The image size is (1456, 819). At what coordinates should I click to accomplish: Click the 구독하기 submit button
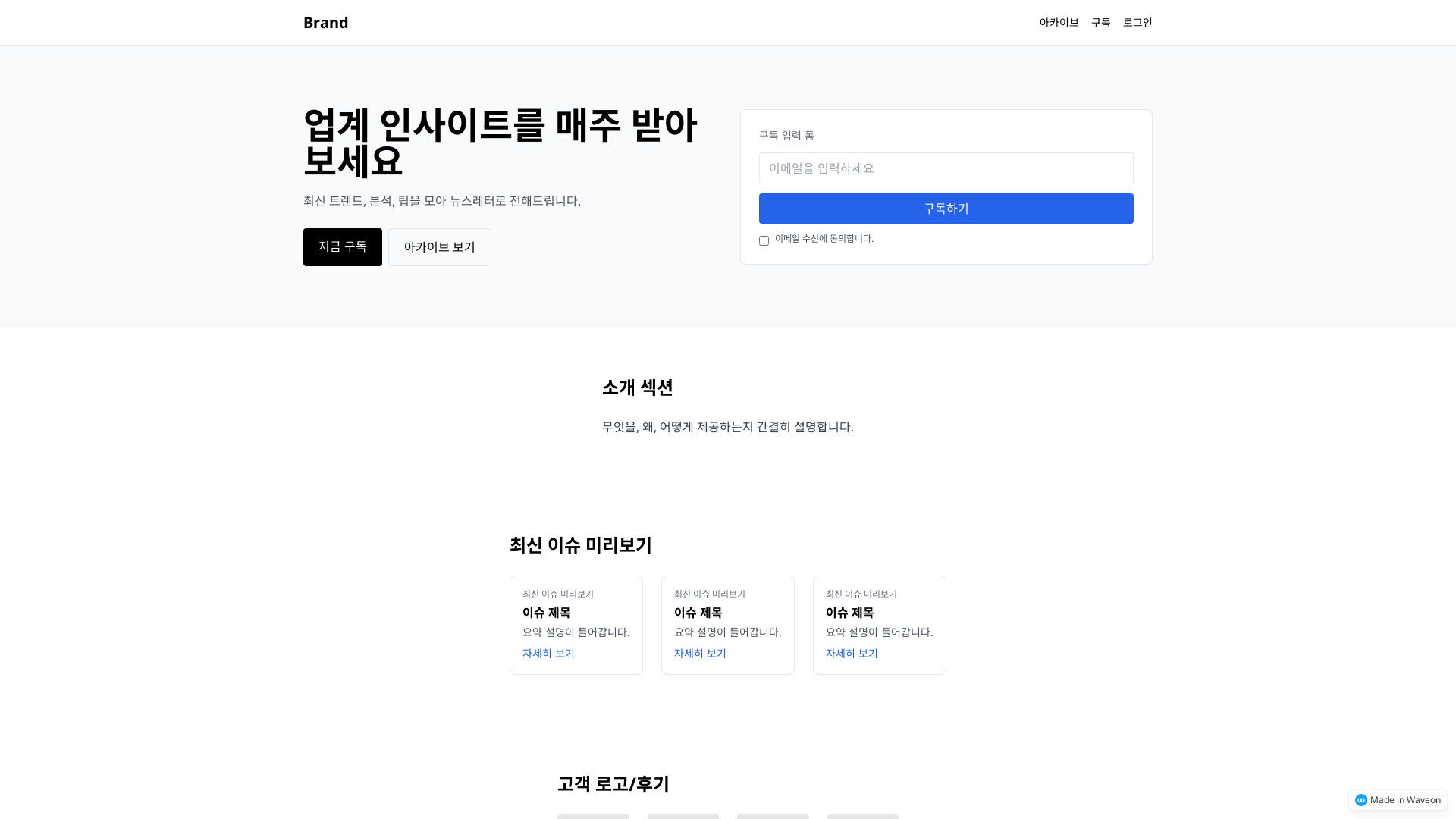(x=946, y=208)
